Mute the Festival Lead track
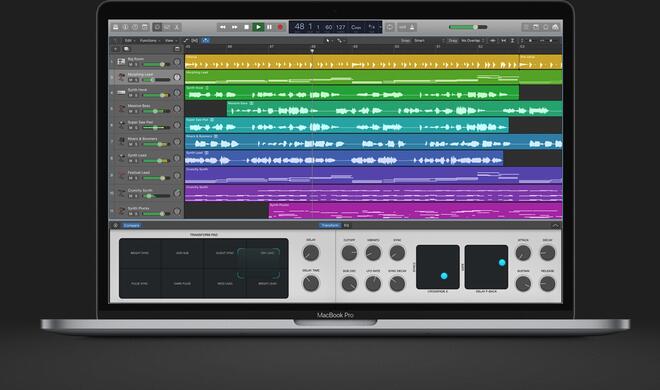The height and width of the screenshot is (390, 660). [x=130, y=178]
